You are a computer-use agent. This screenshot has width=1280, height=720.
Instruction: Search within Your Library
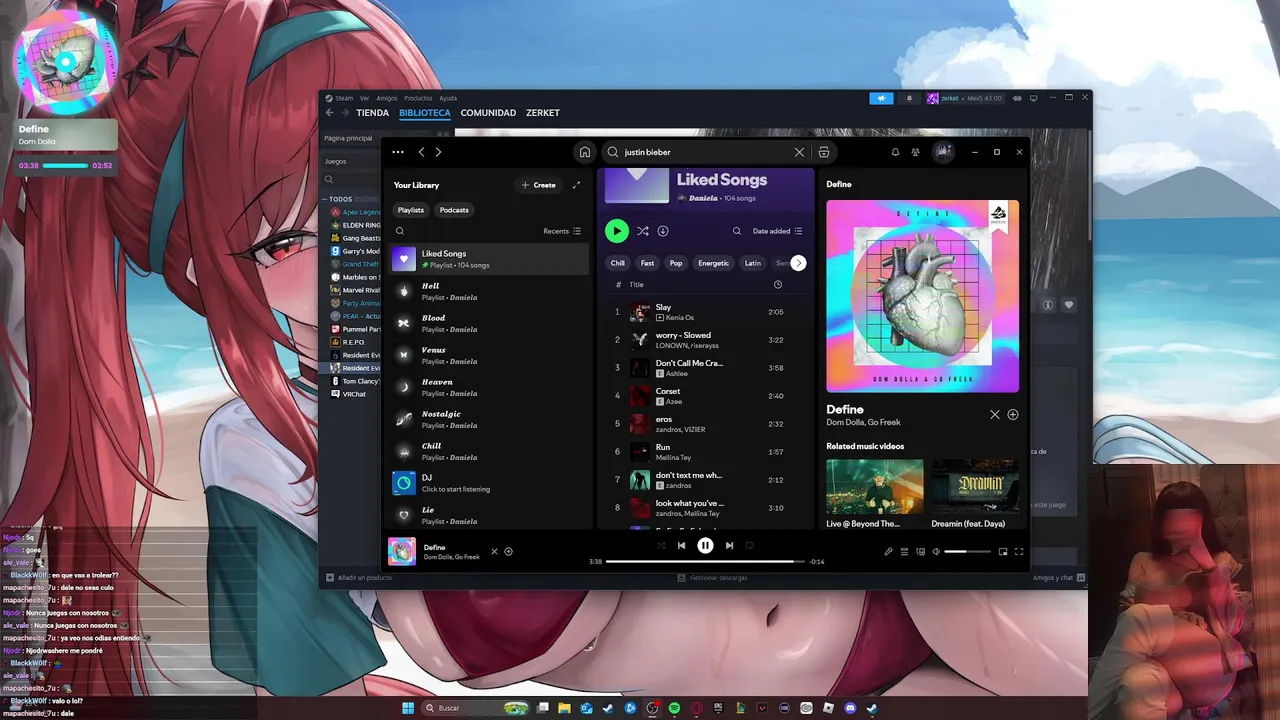400,231
